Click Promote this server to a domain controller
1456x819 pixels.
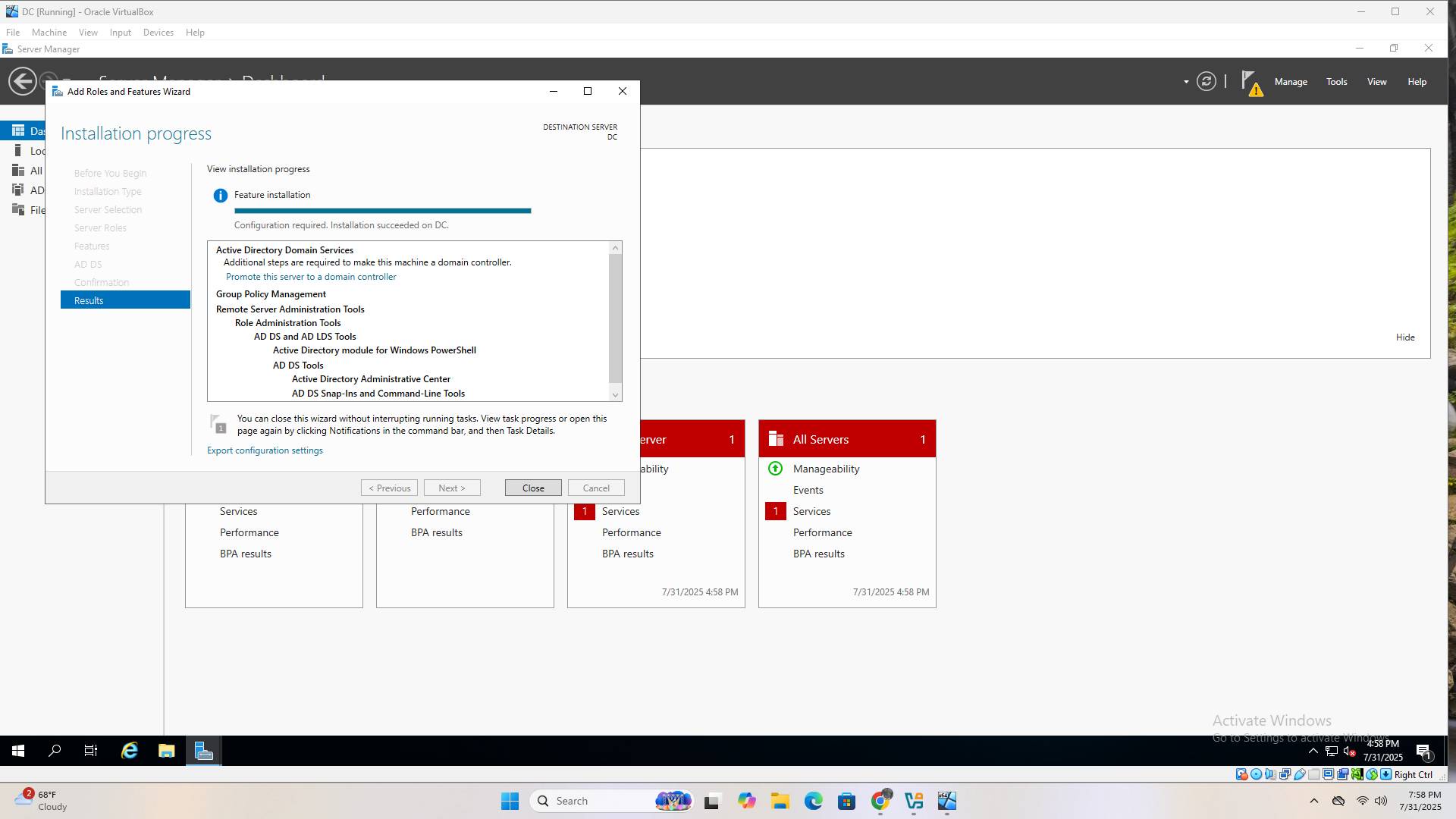pyautogui.click(x=311, y=277)
